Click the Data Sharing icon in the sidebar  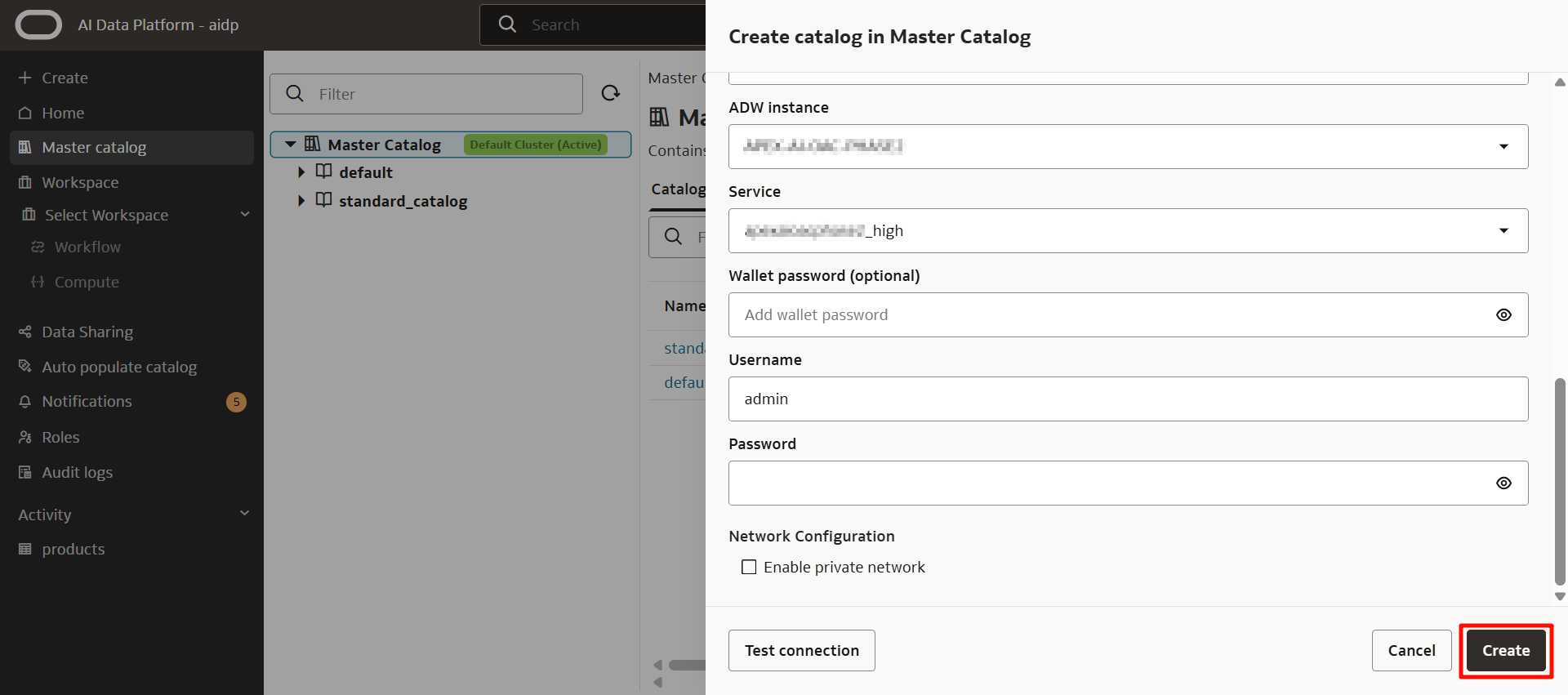[25, 332]
